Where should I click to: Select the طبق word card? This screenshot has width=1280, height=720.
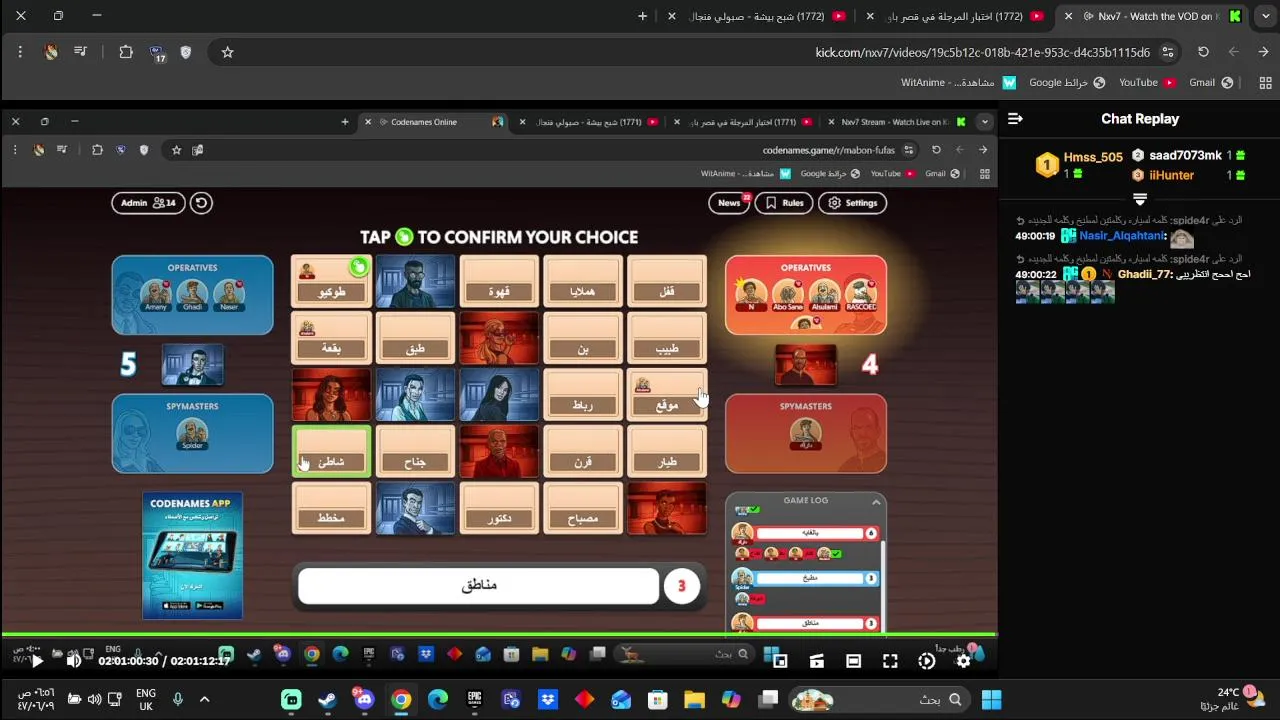tap(415, 338)
